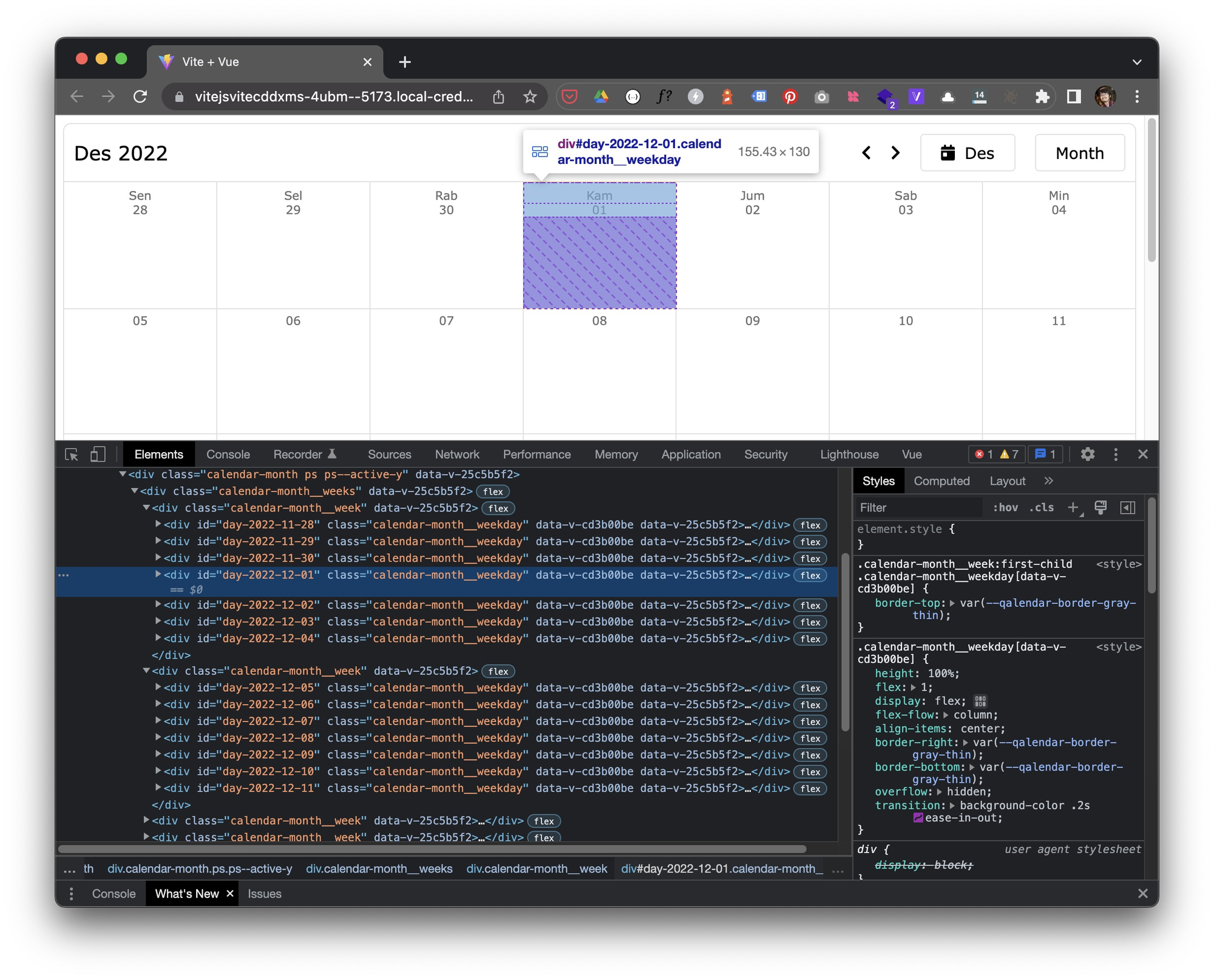Open the Pocket extension
1214x980 pixels.
click(569, 96)
